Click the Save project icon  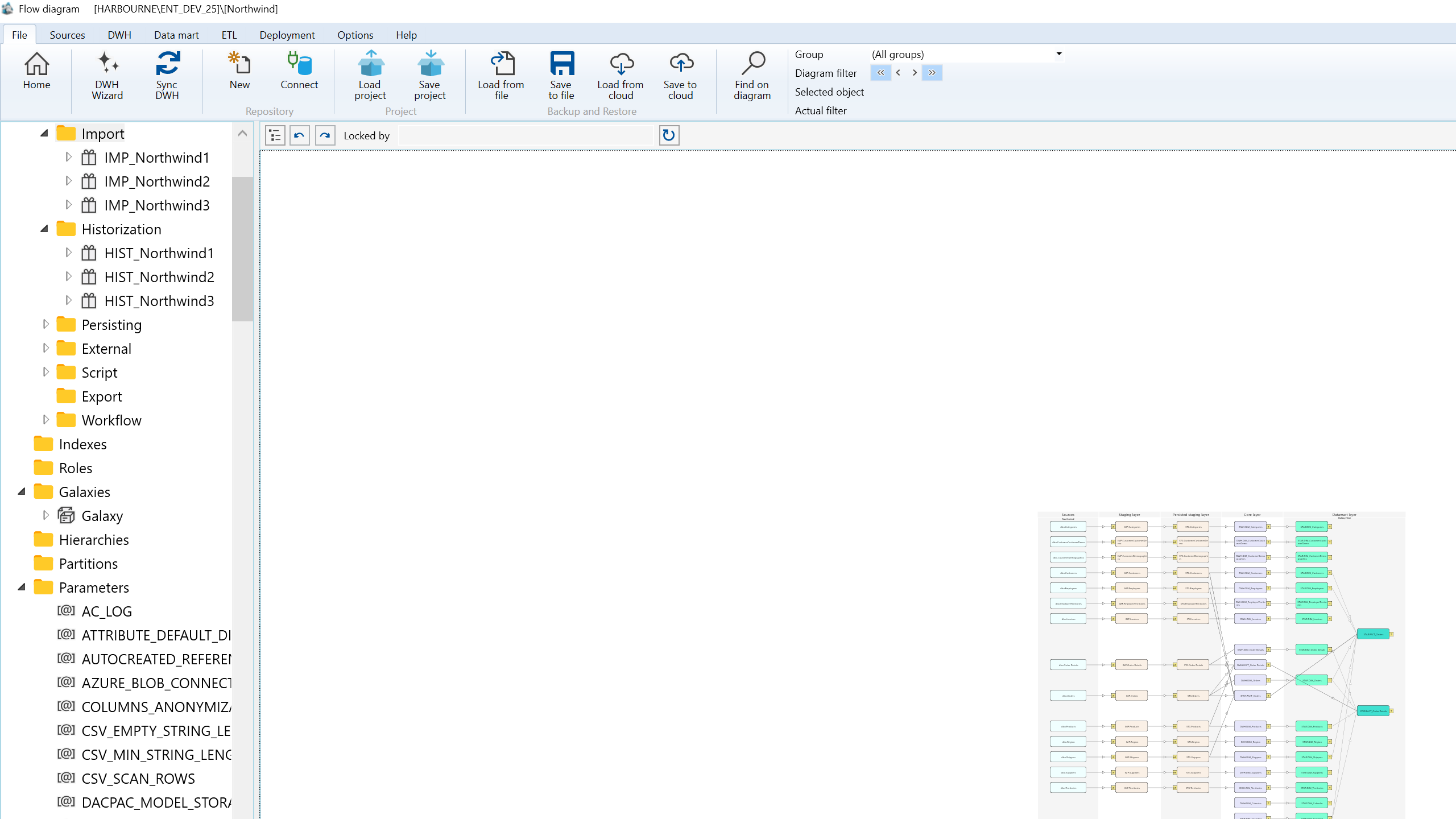coord(430,76)
